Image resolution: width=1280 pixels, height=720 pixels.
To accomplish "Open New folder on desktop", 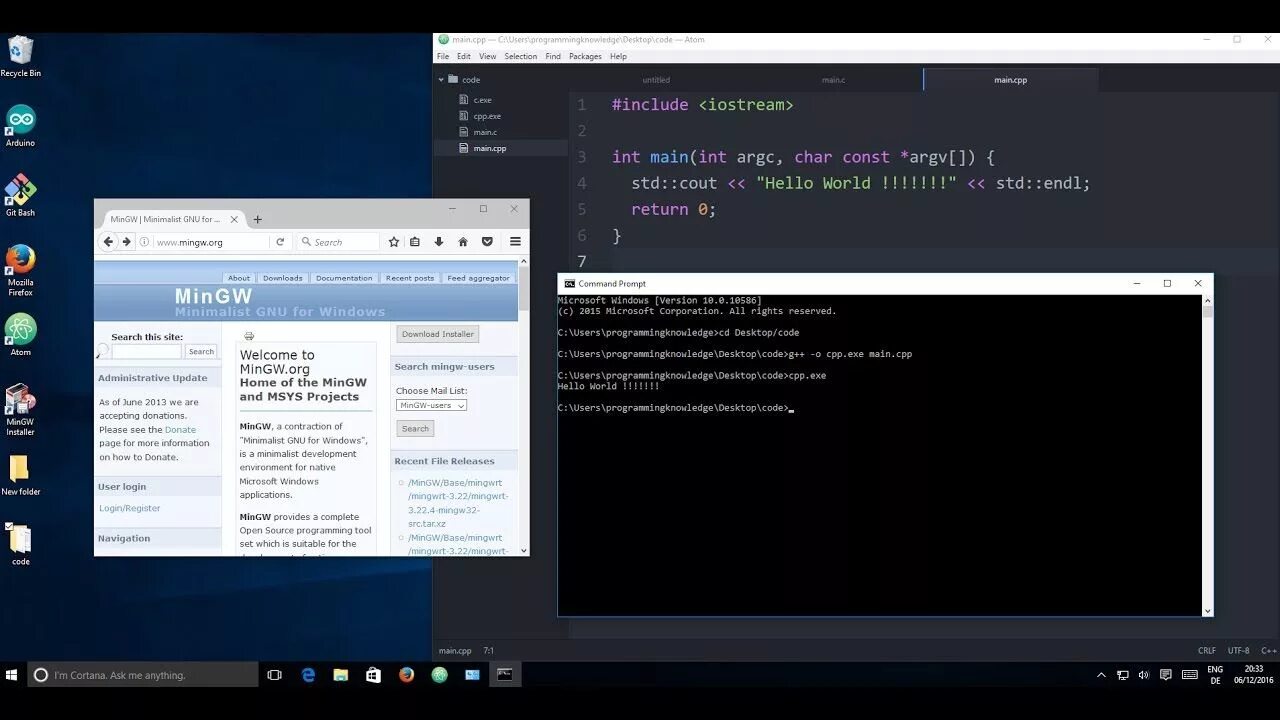I will pyautogui.click(x=20, y=475).
